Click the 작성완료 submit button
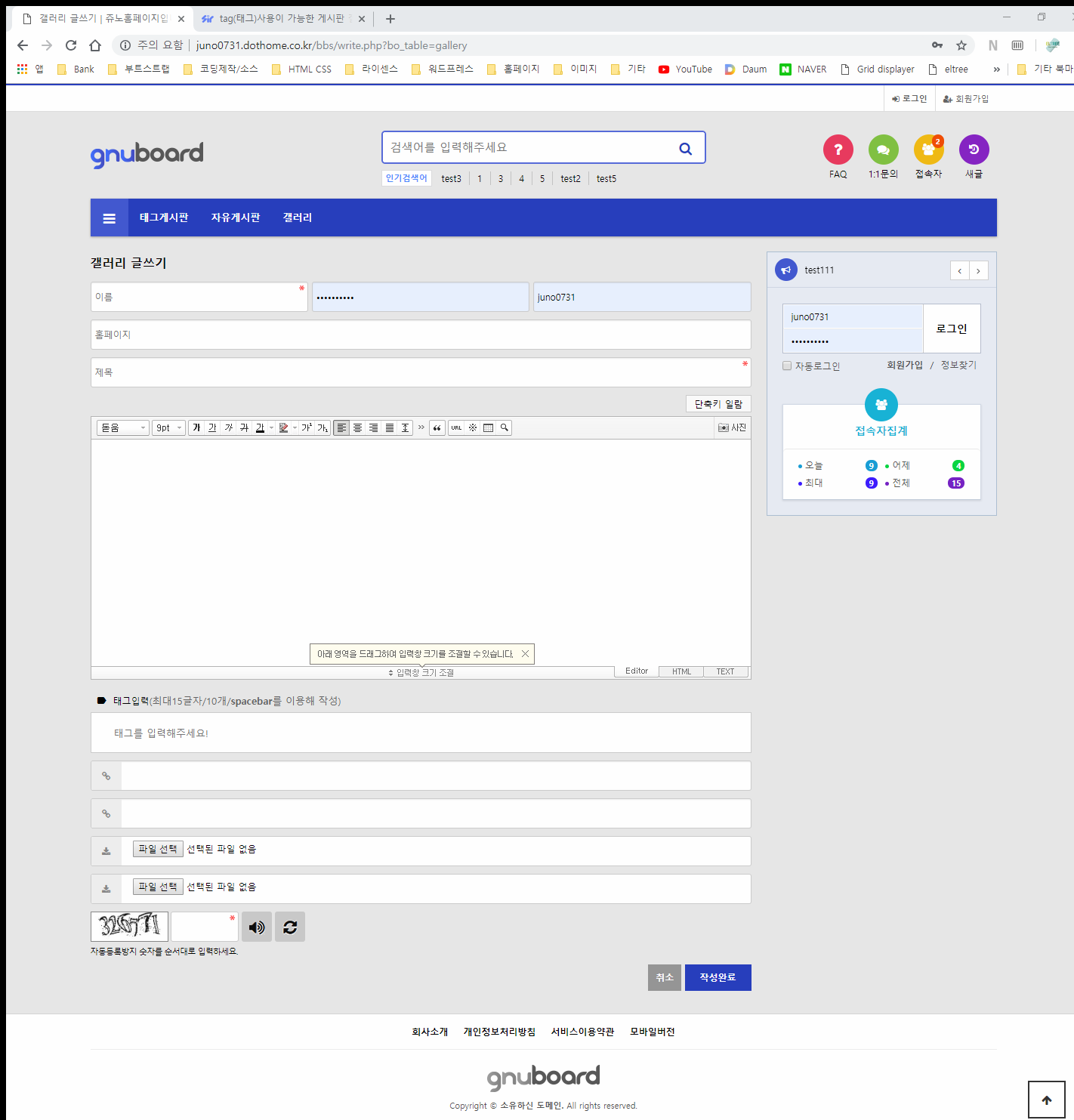This screenshot has width=1074, height=1120. [718, 977]
